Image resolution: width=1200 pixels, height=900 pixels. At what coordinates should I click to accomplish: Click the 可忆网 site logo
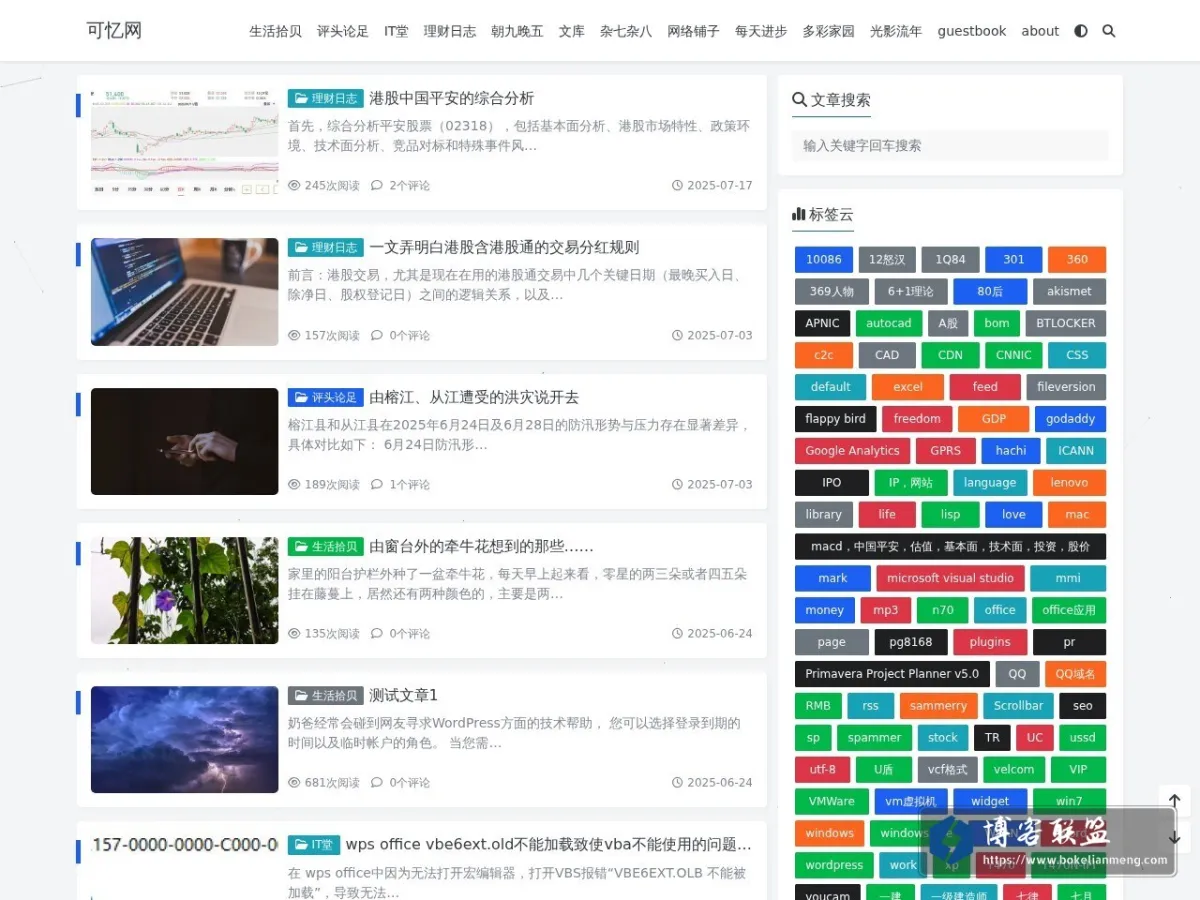(114, 31)
